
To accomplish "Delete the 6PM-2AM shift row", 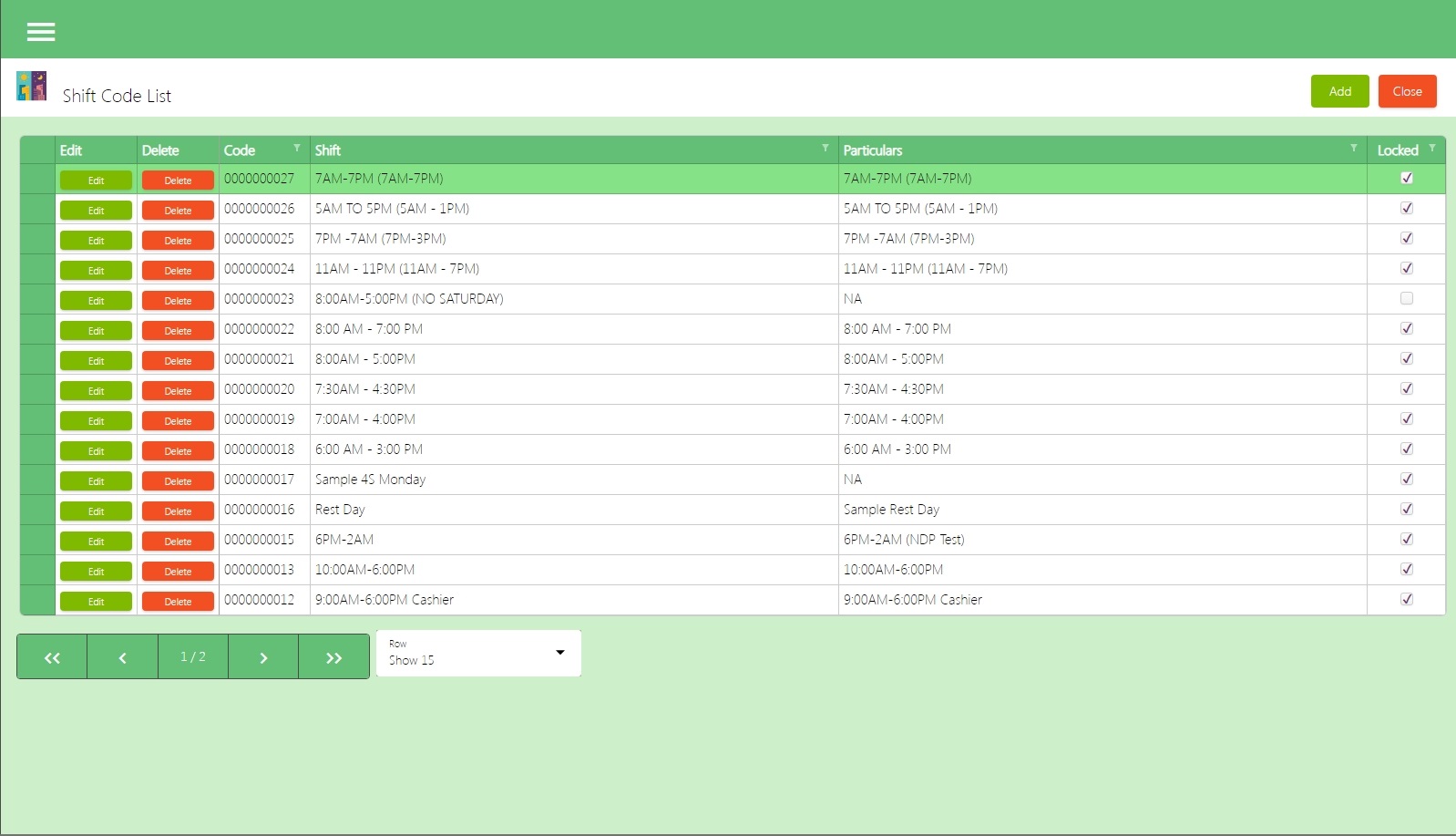I will click(x=178, y=542).
